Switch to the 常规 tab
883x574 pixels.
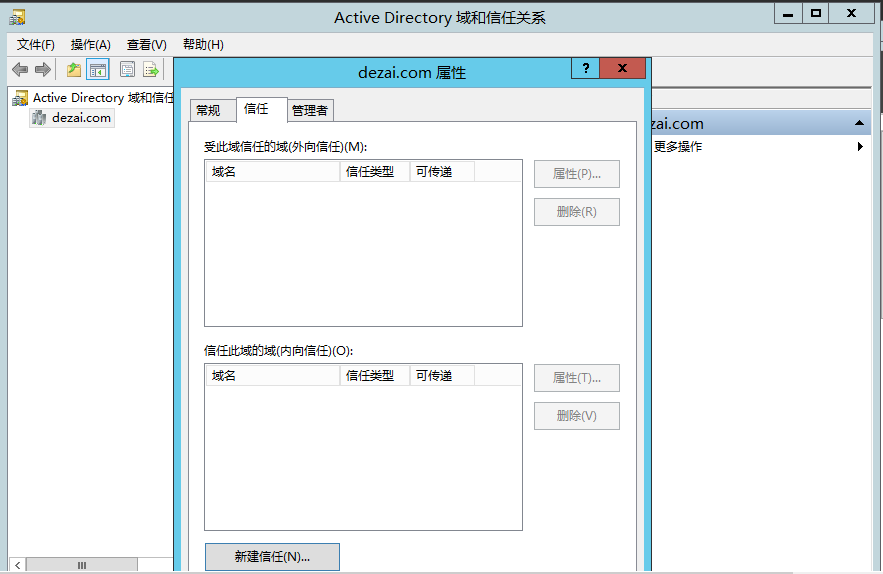[x=212, y=110]
